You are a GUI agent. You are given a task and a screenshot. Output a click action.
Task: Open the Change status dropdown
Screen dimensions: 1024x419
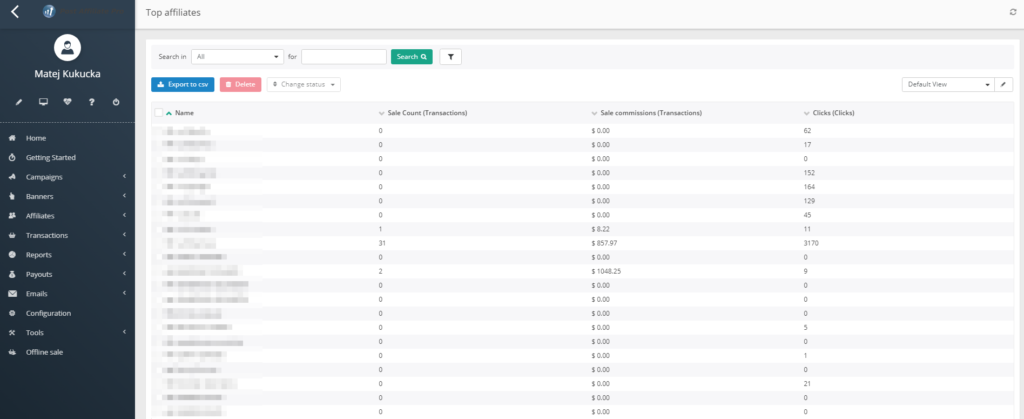(303, 85)
